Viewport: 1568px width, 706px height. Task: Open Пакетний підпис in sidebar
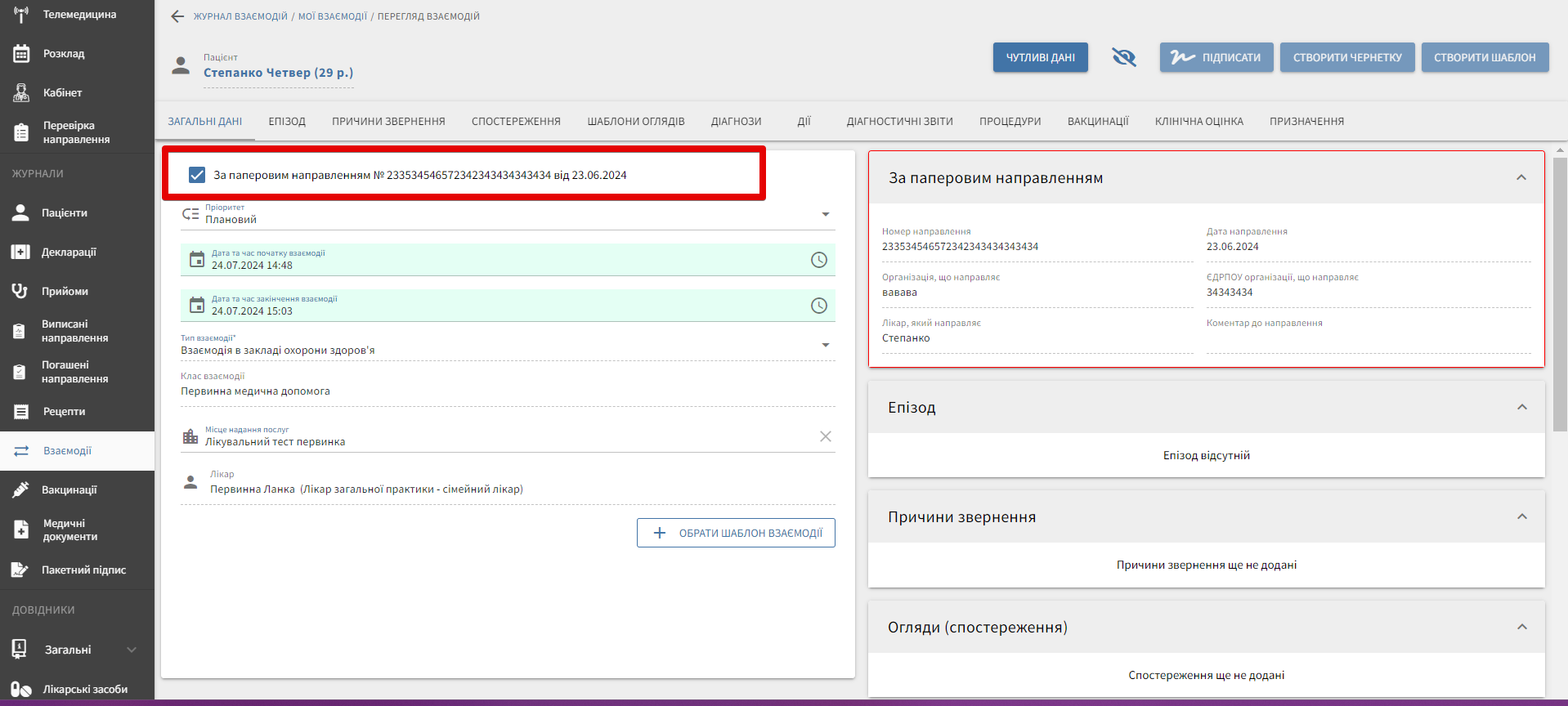click(x=83, y=570)
